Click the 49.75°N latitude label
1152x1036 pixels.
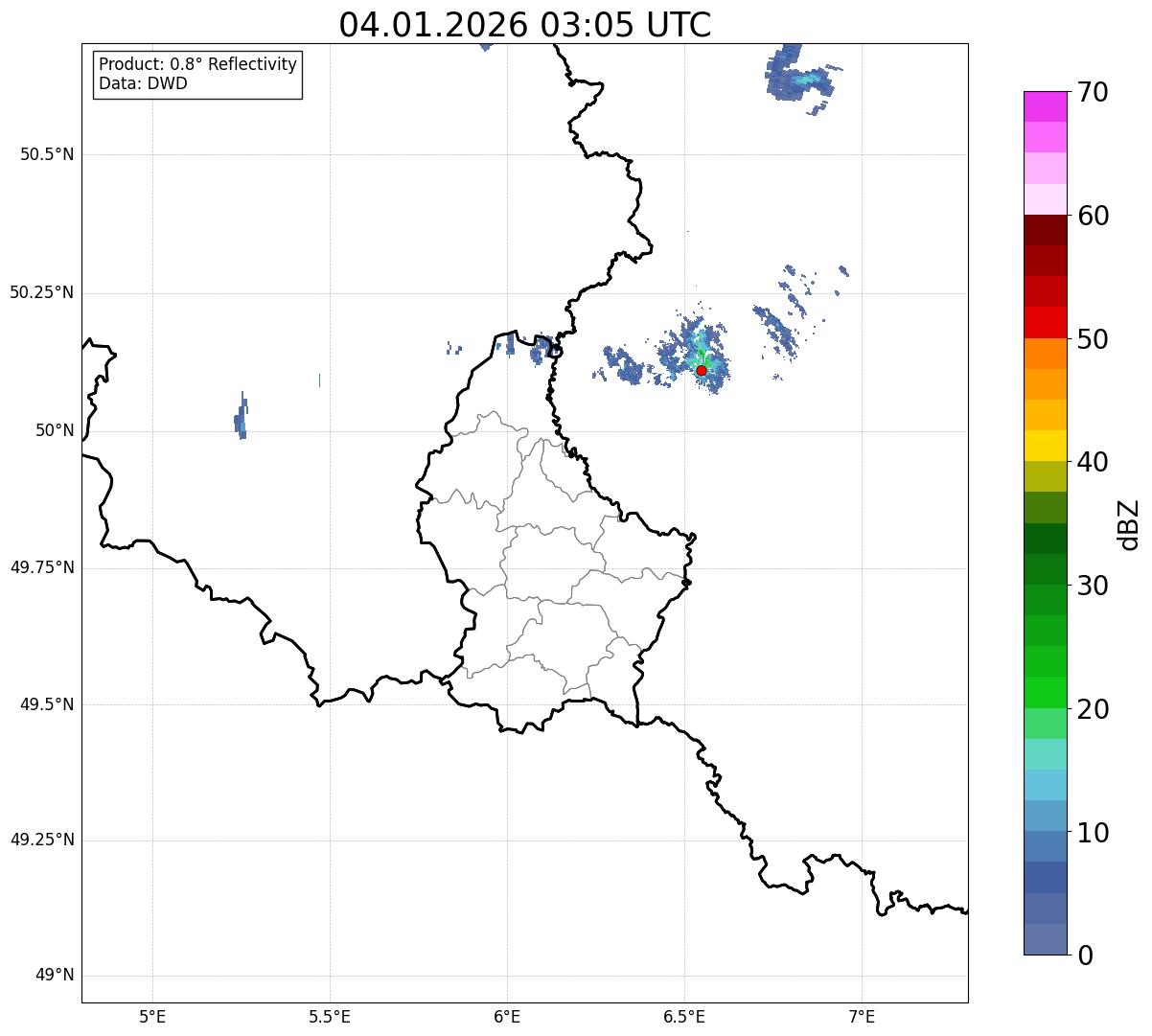(x=42, y=567)
